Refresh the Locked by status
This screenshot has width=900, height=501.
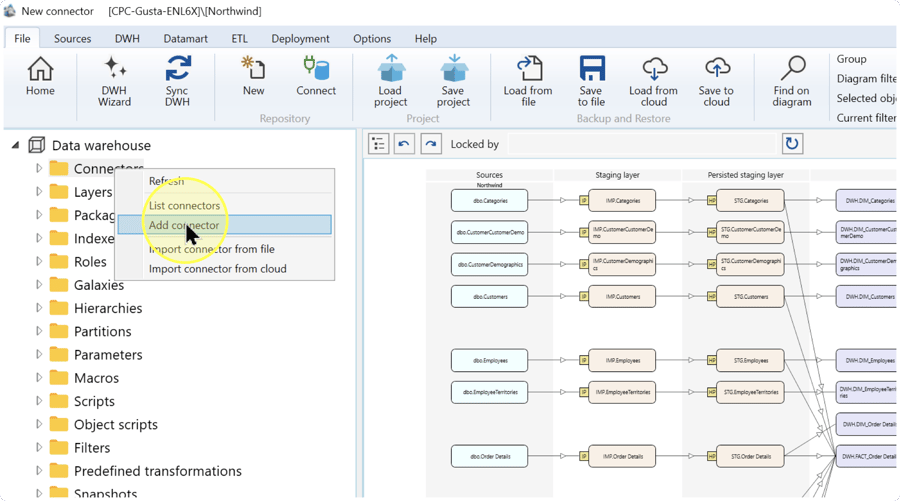[792, 143]
